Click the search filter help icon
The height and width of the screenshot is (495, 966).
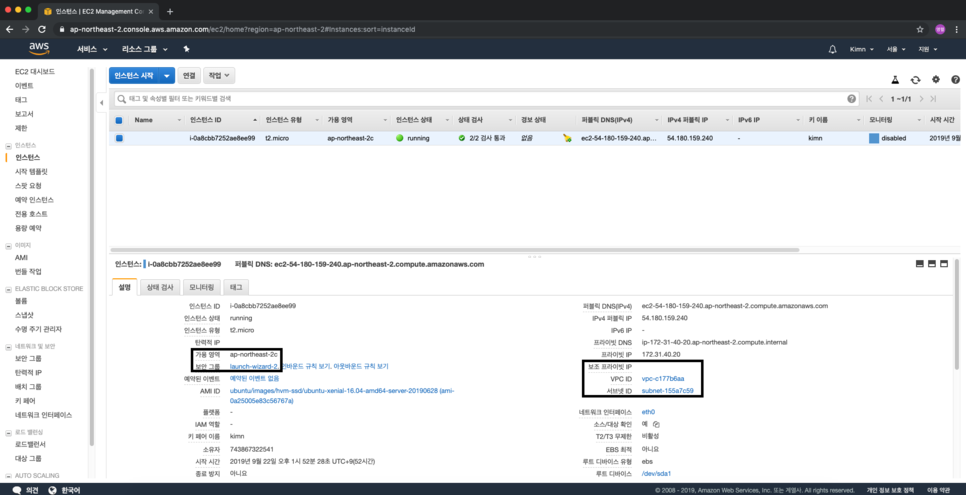click(x=851, y=99)
